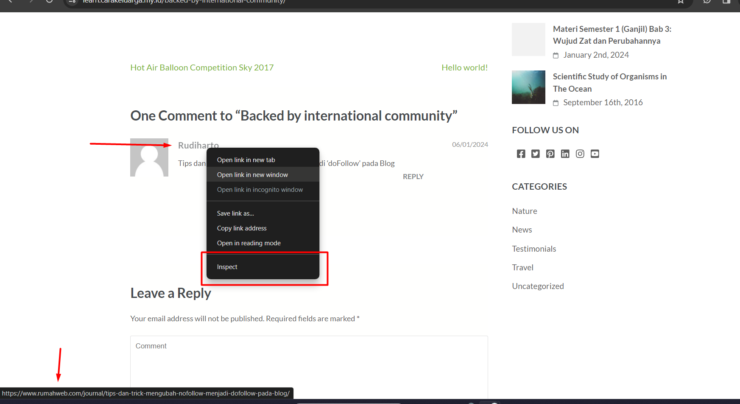
Task: Choose Open link in incognito window
Action: 263,190
